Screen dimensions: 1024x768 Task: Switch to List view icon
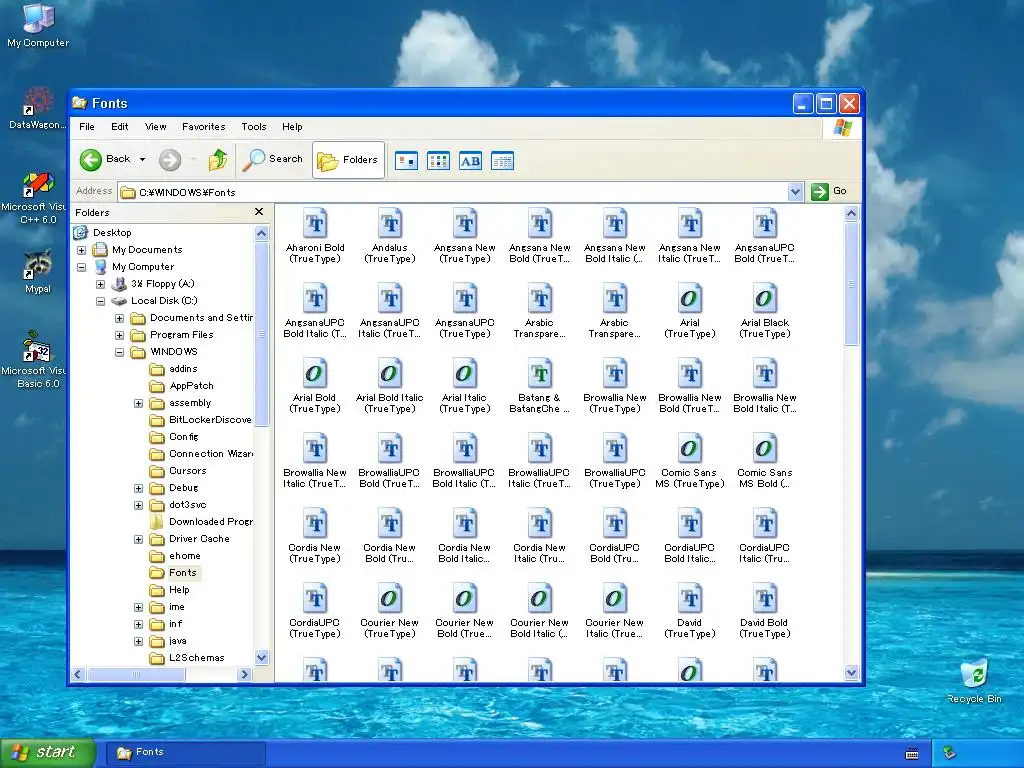(x=438, y=161)
